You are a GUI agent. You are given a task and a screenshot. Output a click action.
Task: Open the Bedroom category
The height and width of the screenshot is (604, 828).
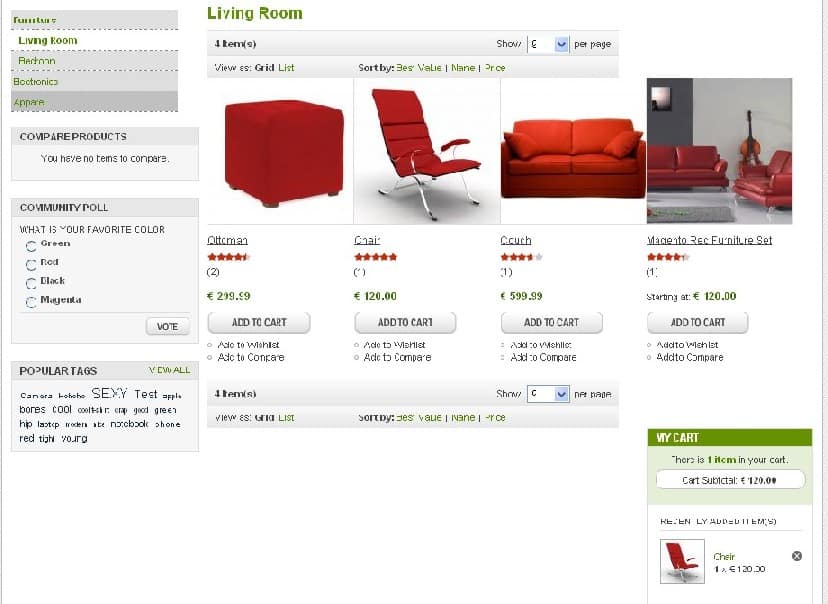pyautogui.click(x=36, y=61)
